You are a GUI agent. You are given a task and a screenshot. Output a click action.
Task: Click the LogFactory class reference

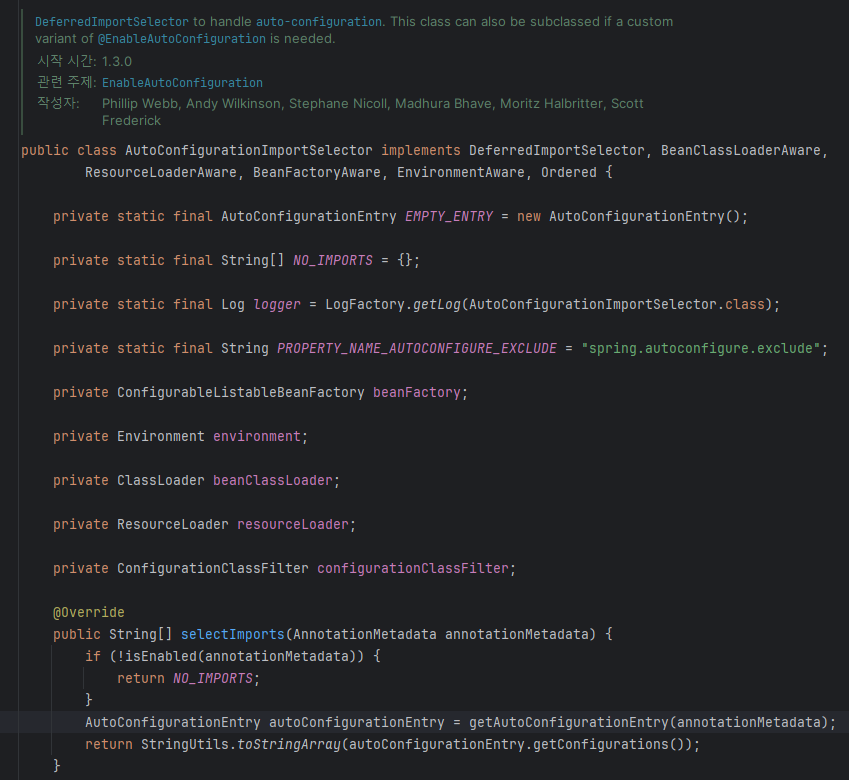[x=364, y=305]
